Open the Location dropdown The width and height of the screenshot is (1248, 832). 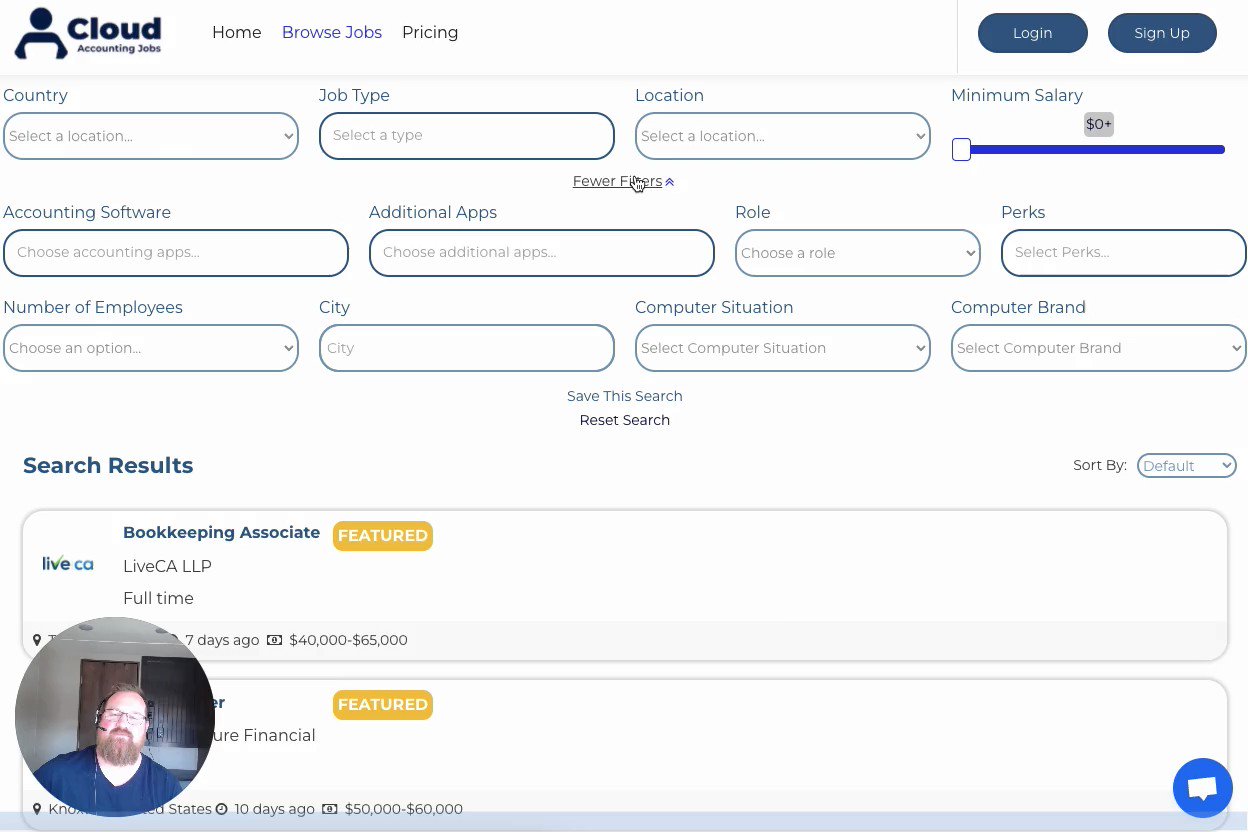click(783, 136)
